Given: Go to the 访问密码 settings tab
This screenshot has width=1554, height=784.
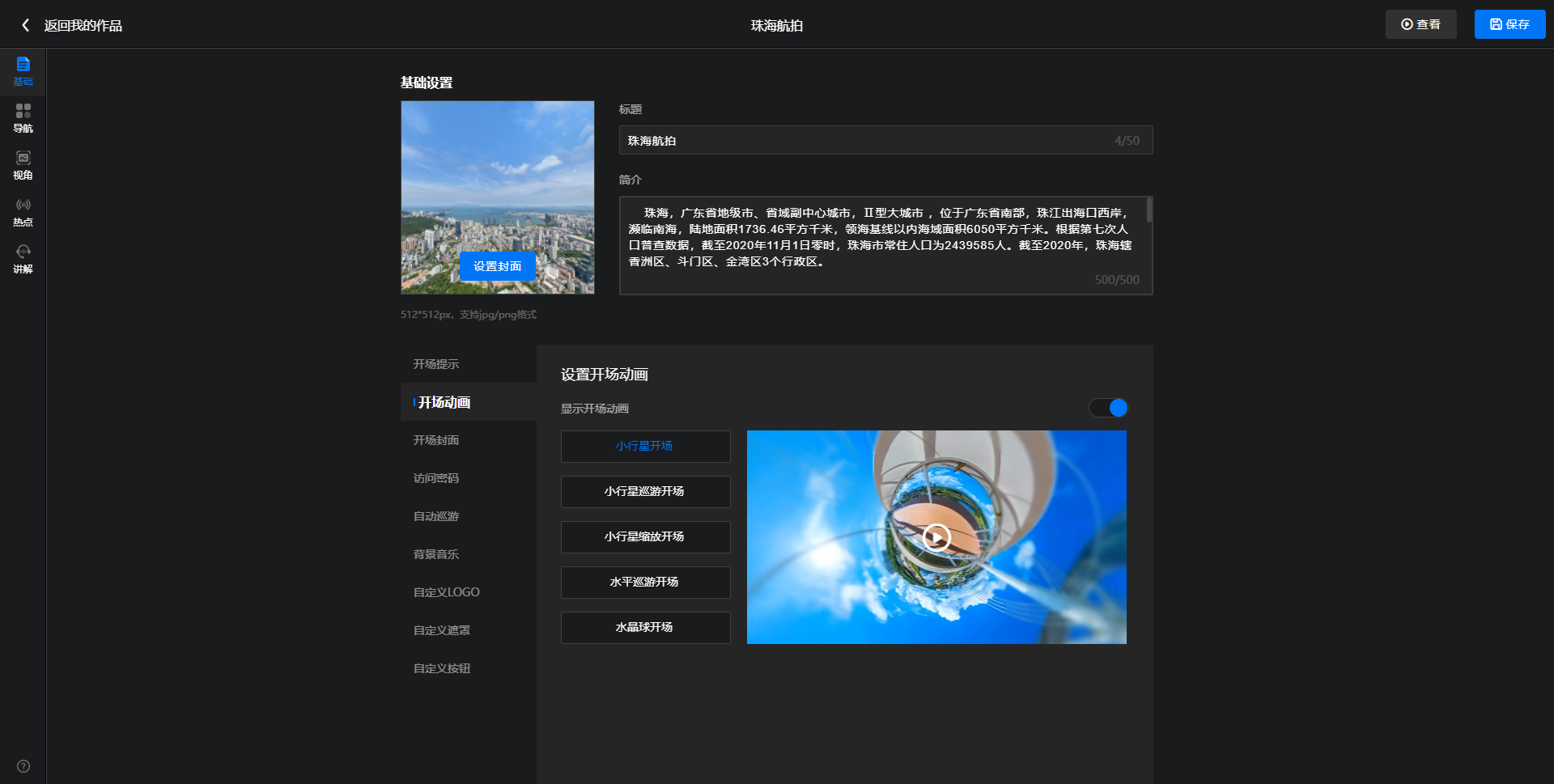Looking at the screenshot, I should tap(436, 478).
